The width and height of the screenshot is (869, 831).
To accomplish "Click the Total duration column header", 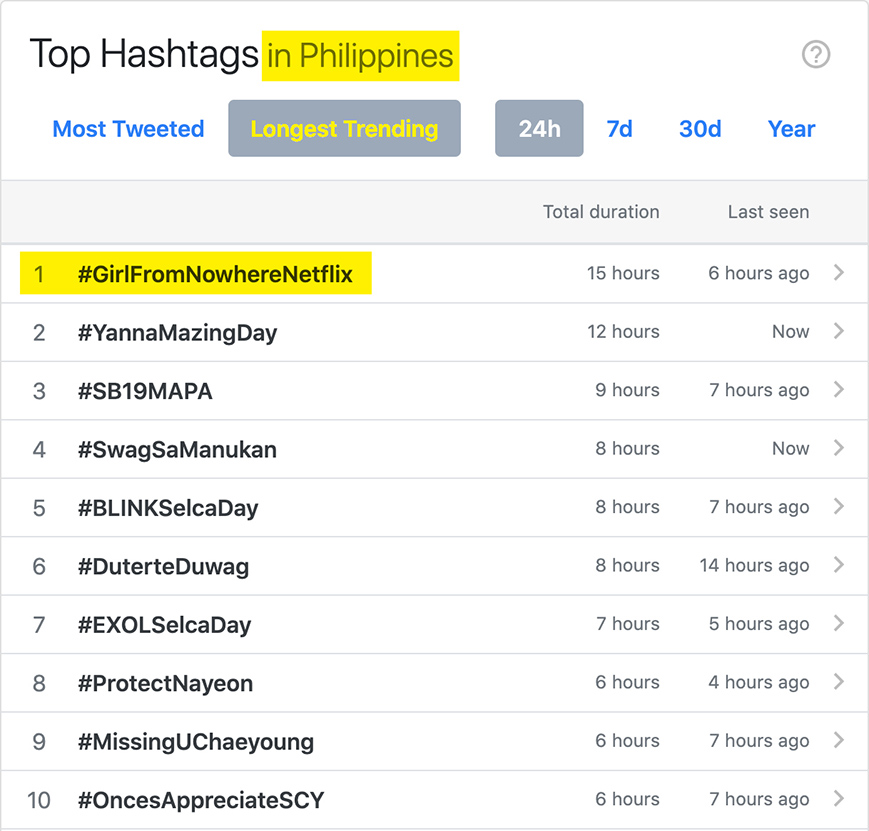I will tap(601, 212).
